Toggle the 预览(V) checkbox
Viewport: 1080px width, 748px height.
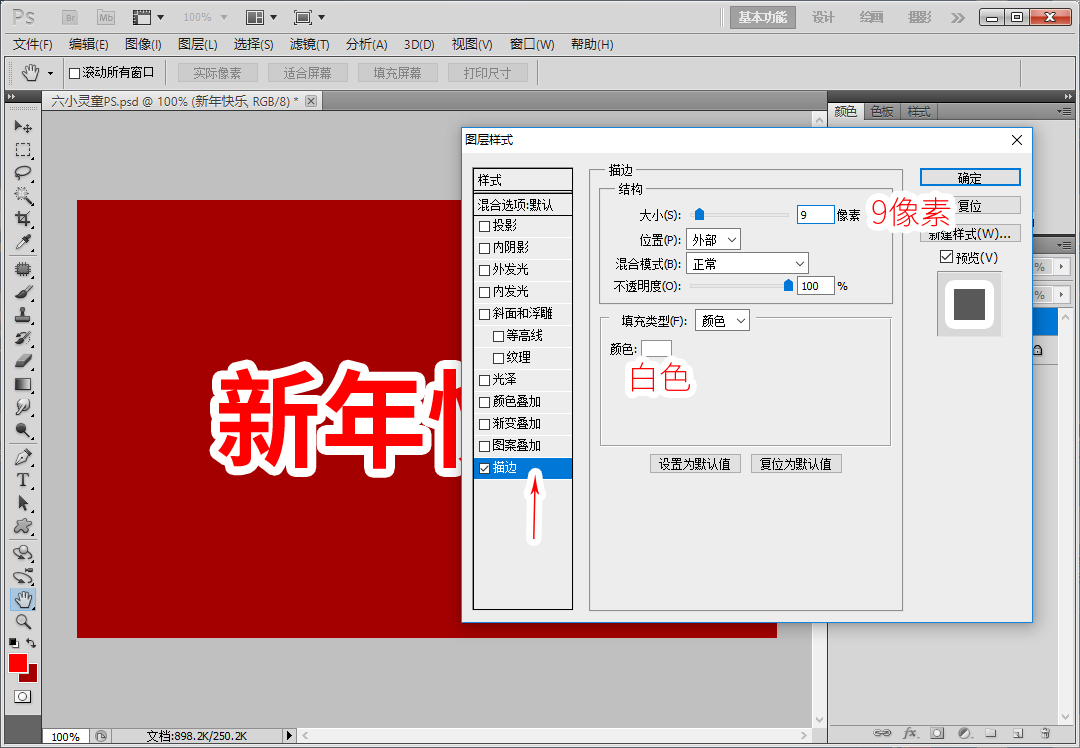coord(946,257)
